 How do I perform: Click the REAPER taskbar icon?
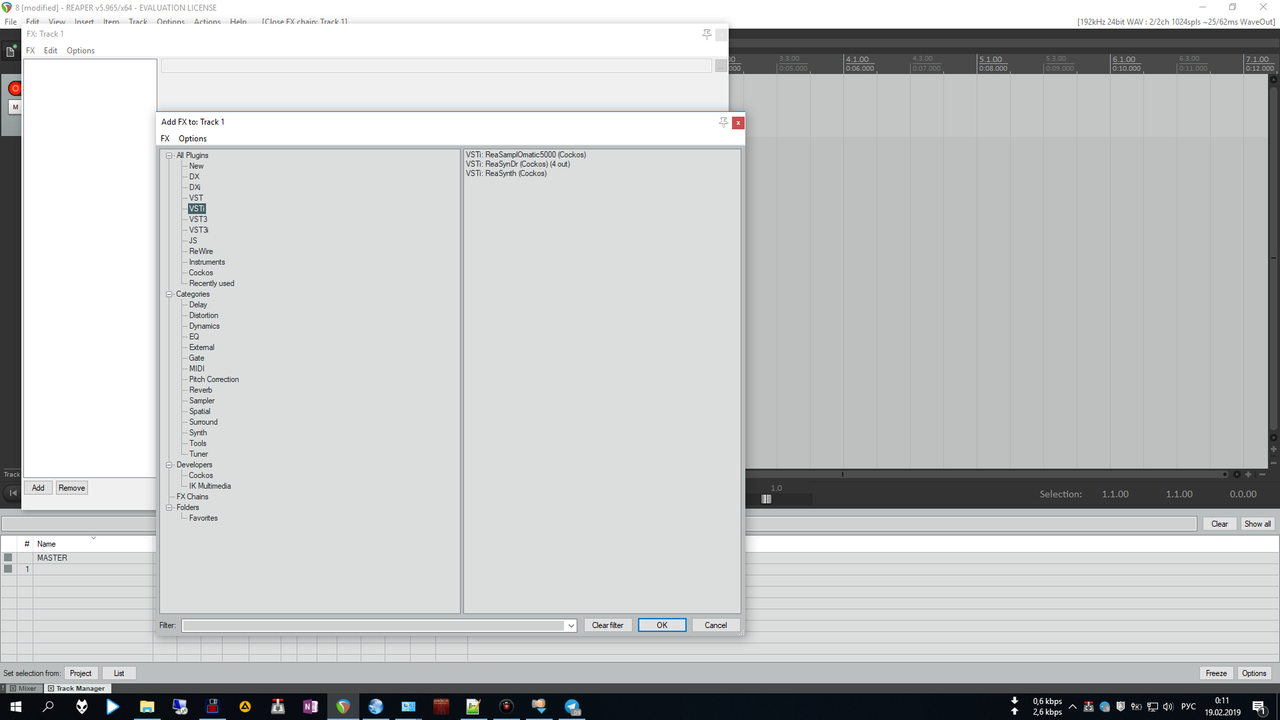coord(343,706)
